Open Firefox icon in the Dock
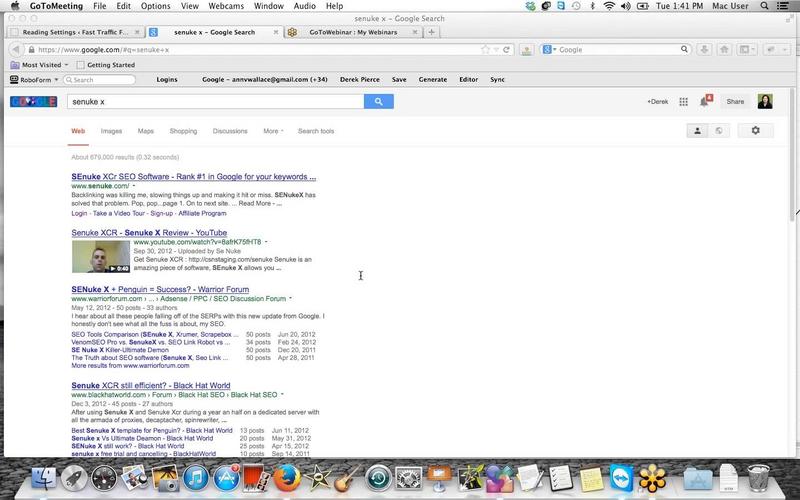The image size is (800, 500). pyautogui.click(x=287, y=479)
